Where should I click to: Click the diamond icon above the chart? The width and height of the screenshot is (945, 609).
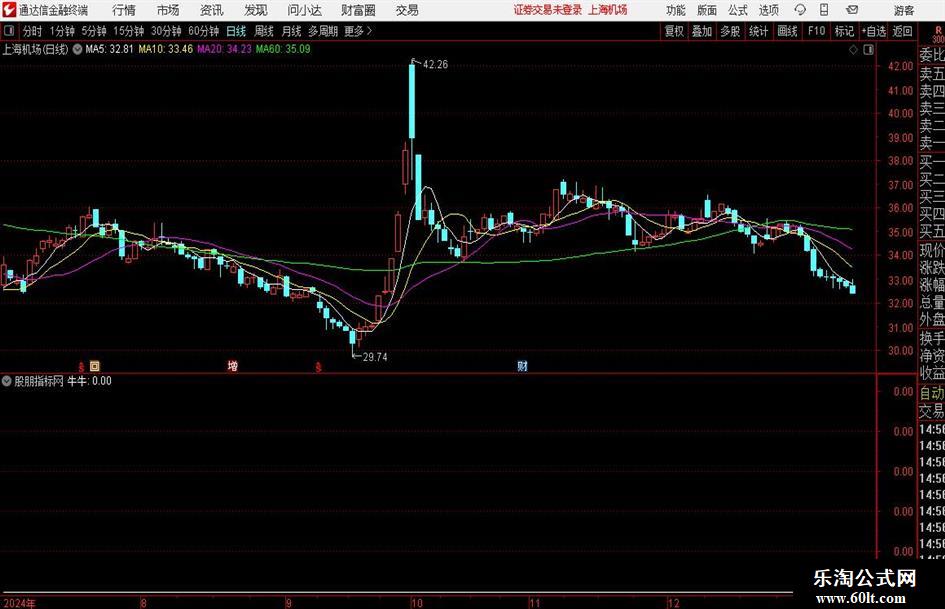[853, 50]
